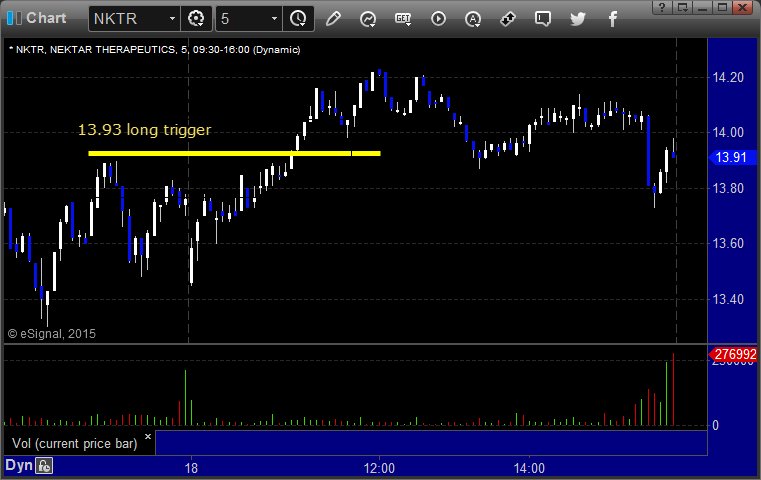
Task: Click the 14.20 price axis label
Action: [x=728, y=78]
